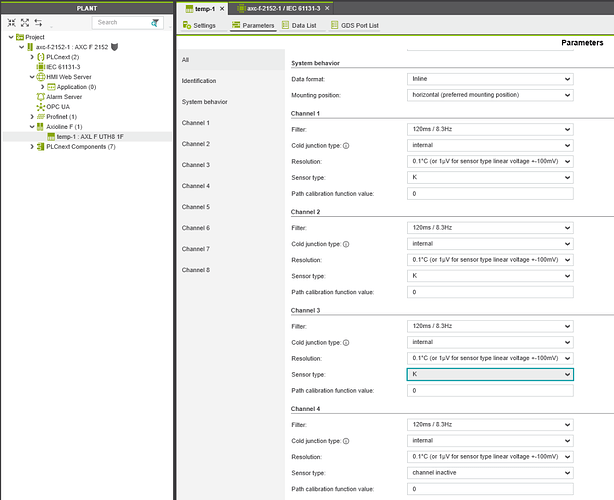614x500 pixels.
Task: Expand the Profinet (1) tree node
Action: point(31,117)
